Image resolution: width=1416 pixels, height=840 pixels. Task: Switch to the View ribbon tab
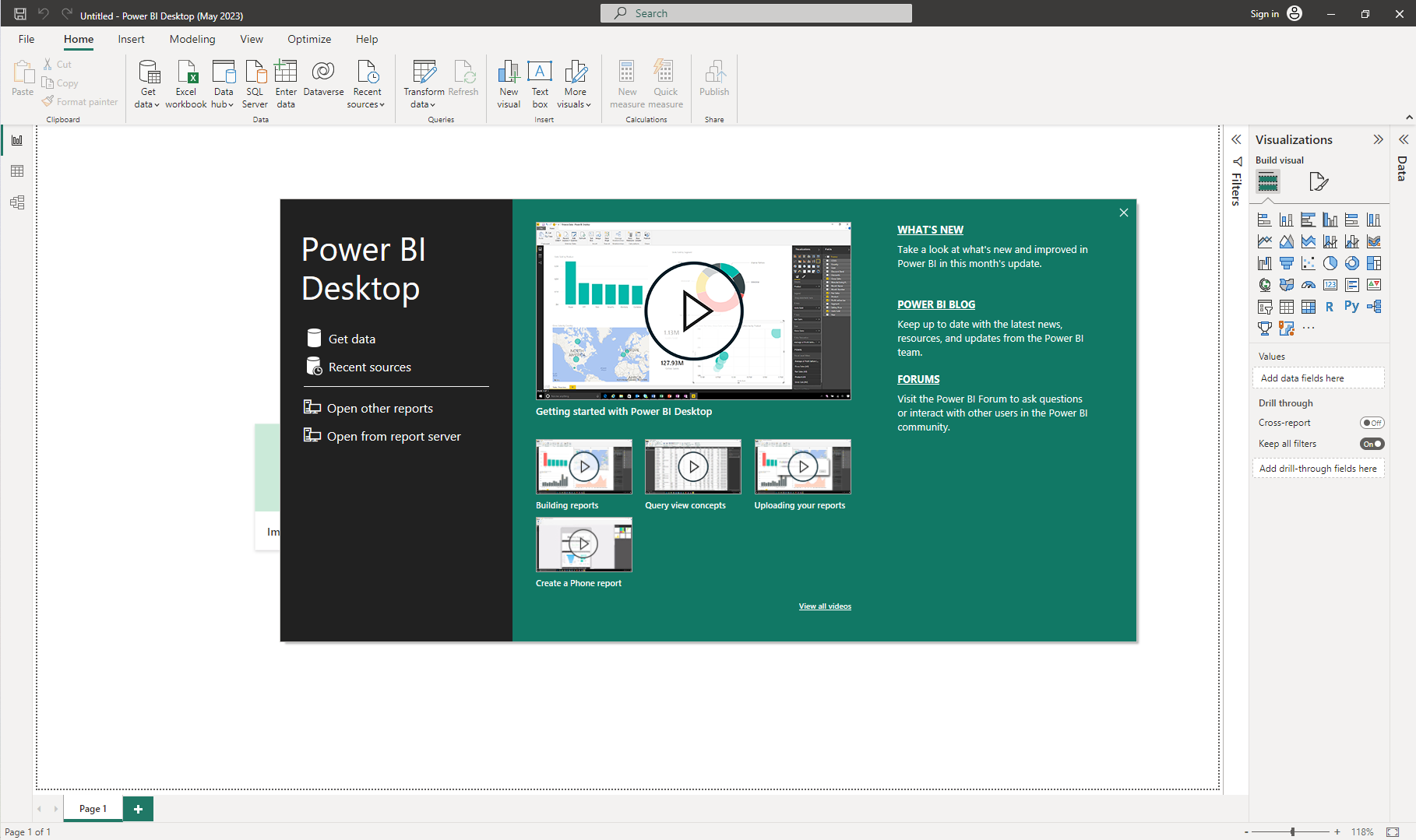pyautogui.click(x=252, y=39)
